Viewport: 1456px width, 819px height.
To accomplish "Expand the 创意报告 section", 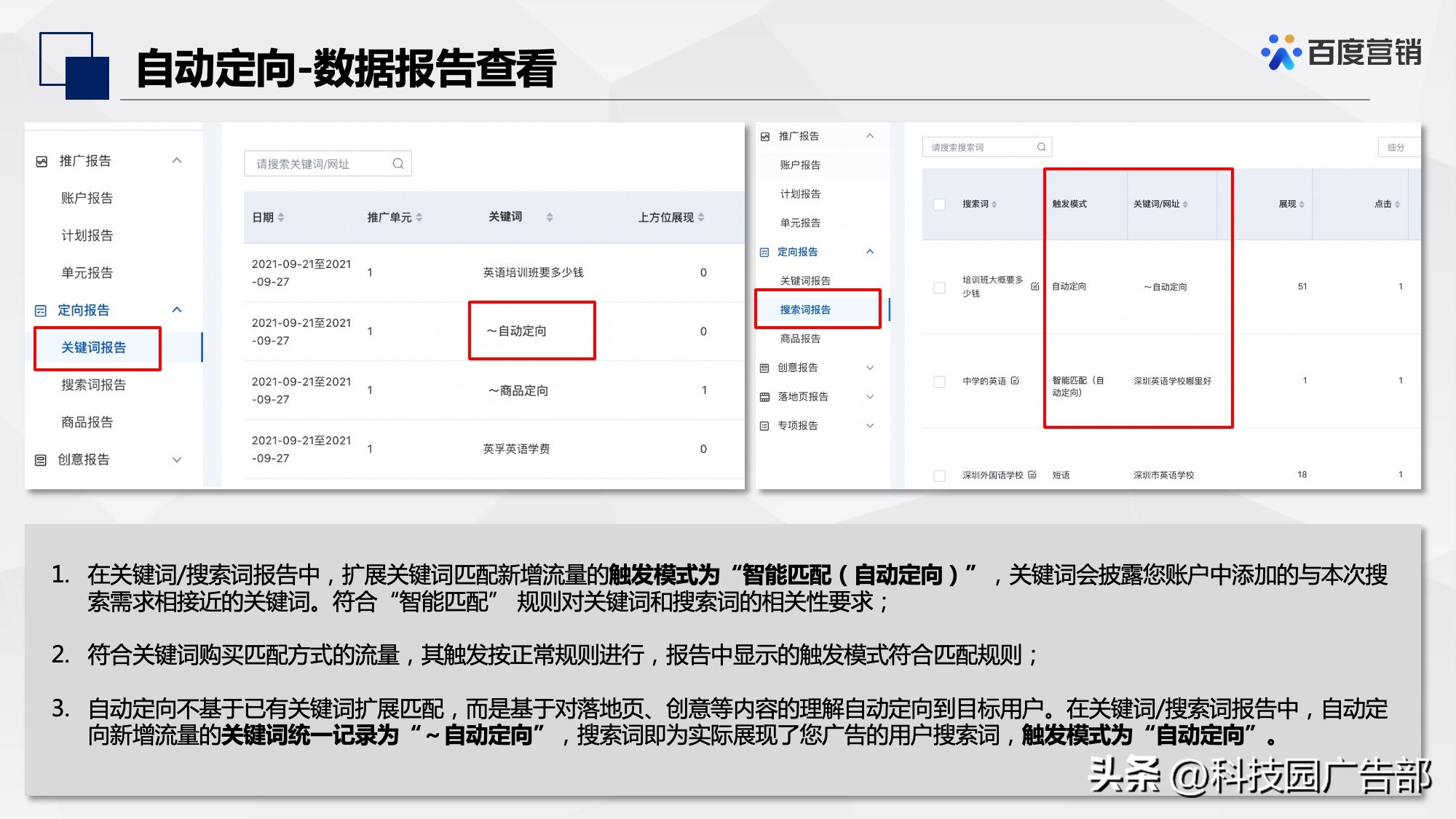I will click(x=871, y=368).
